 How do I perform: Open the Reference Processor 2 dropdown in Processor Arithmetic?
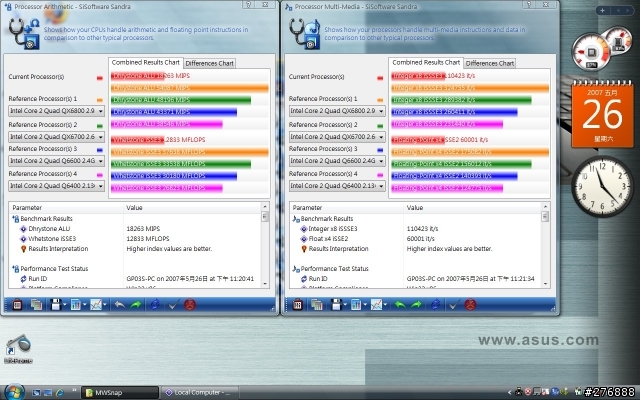(56, 137)
